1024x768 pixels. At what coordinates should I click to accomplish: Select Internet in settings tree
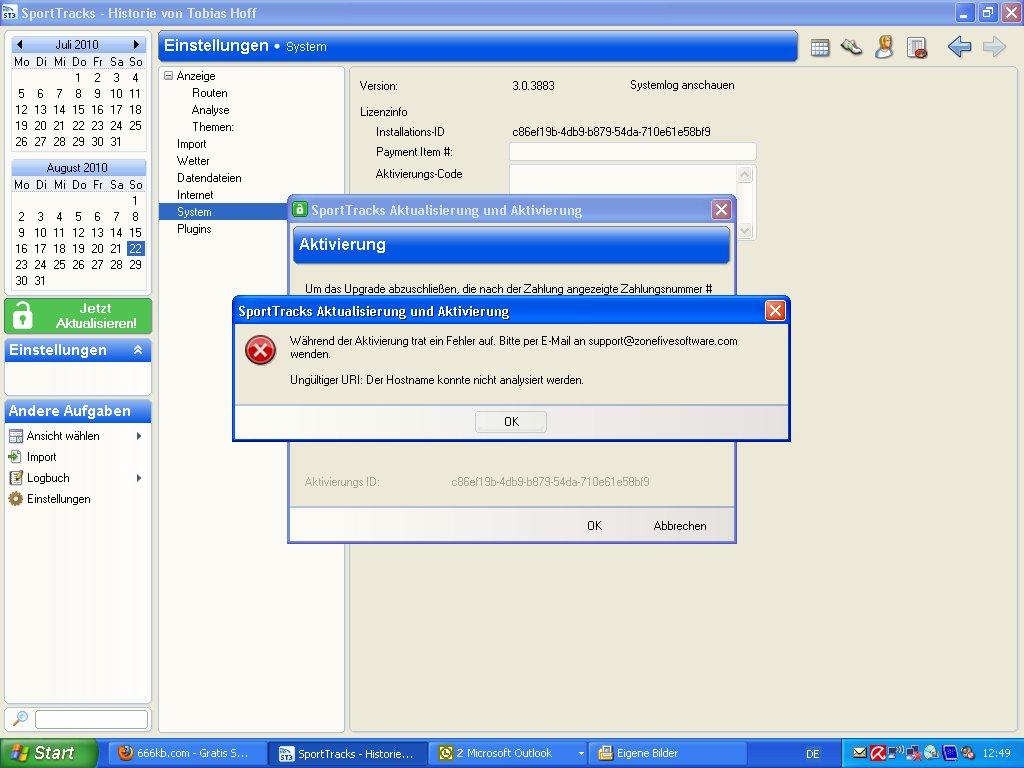pyautogui.click(x=195, y=195)
